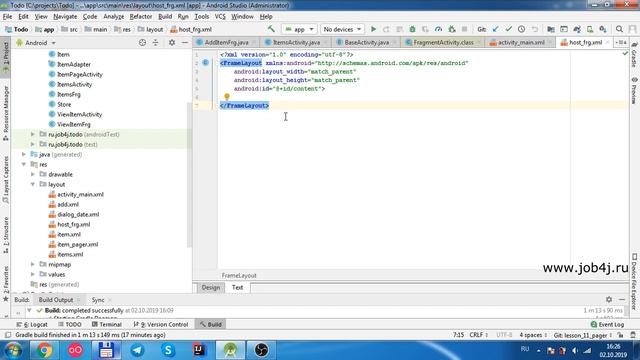Open the TODO tool window
Viewport: 640px width, 360px height.
(x=70, y=324)
